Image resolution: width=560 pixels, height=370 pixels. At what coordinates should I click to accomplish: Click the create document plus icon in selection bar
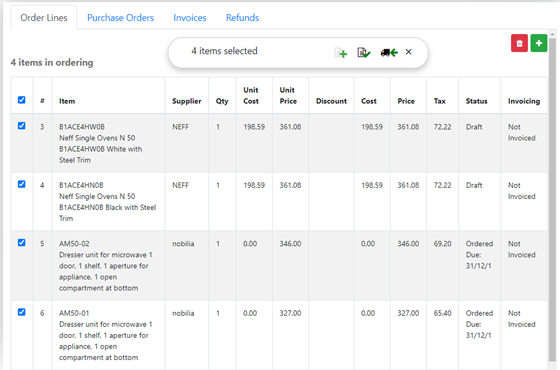(341, 52)
